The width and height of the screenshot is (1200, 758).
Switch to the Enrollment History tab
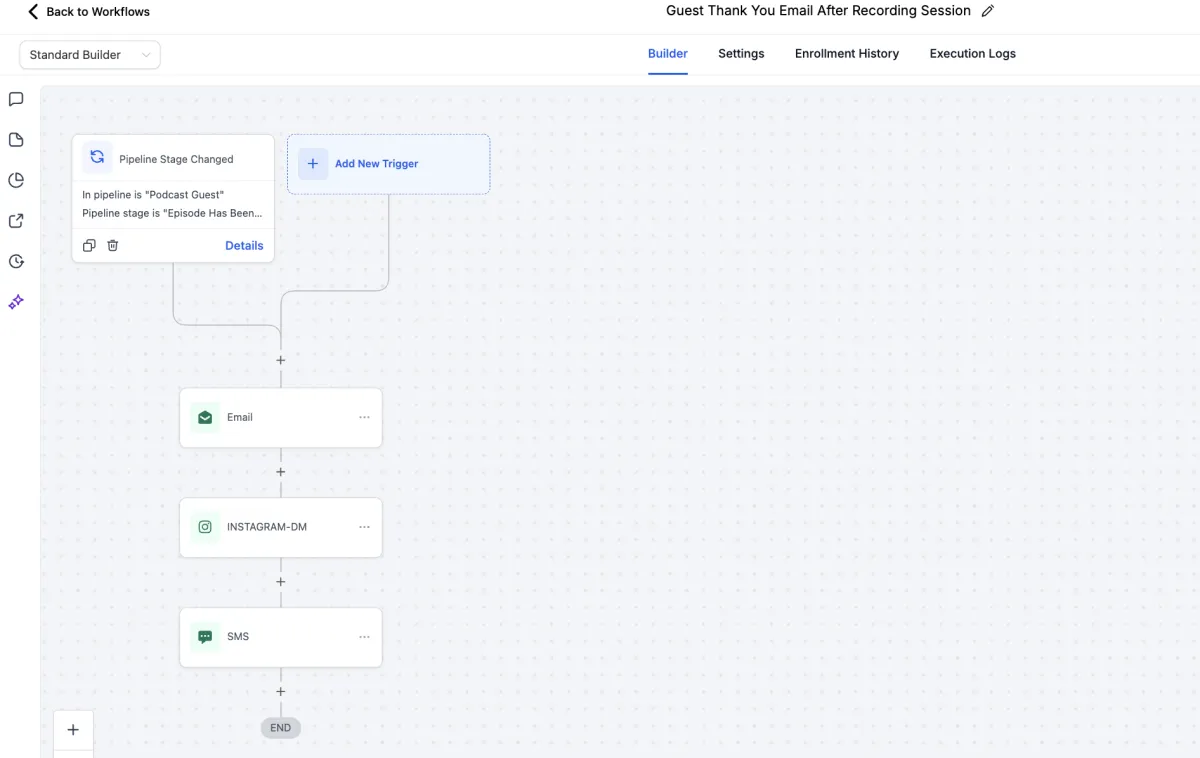[x=846, y=54]
